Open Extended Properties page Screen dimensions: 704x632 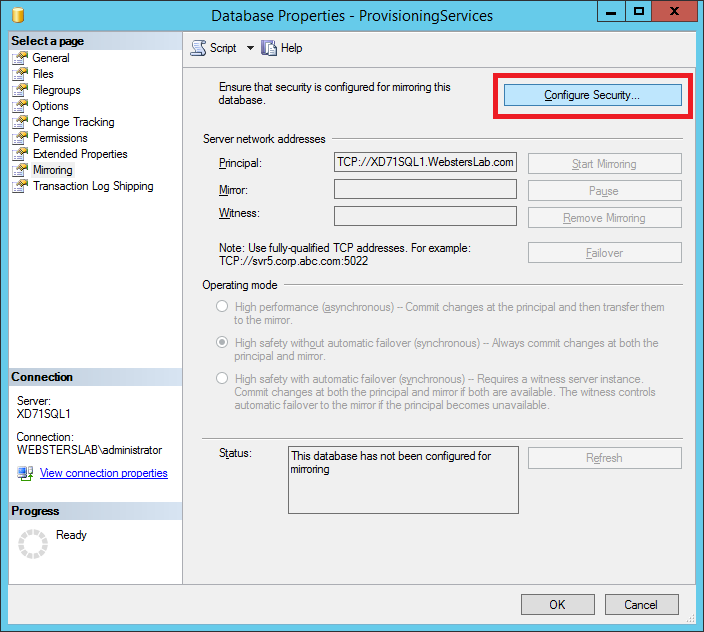coord(80,154)
